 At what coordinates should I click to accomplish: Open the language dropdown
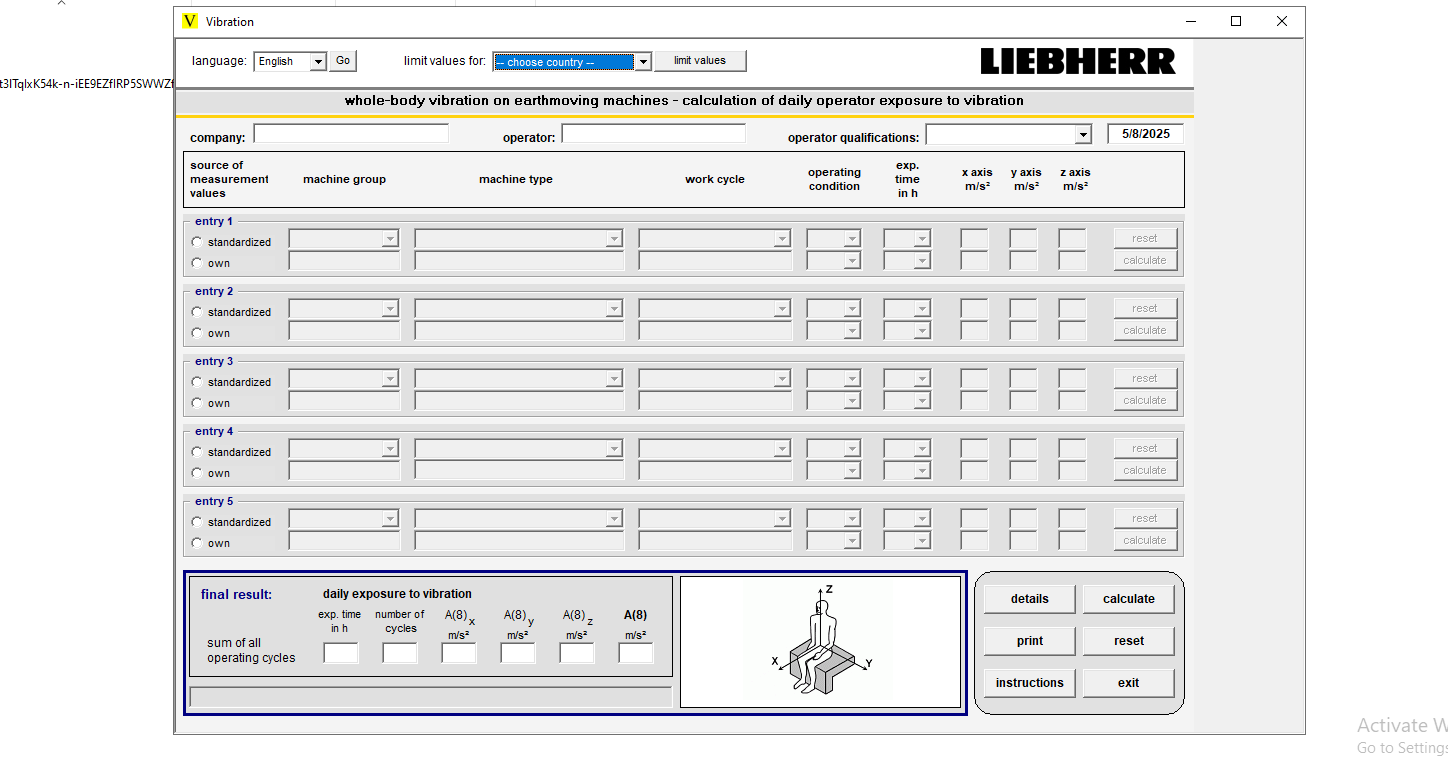pos(318,61)
